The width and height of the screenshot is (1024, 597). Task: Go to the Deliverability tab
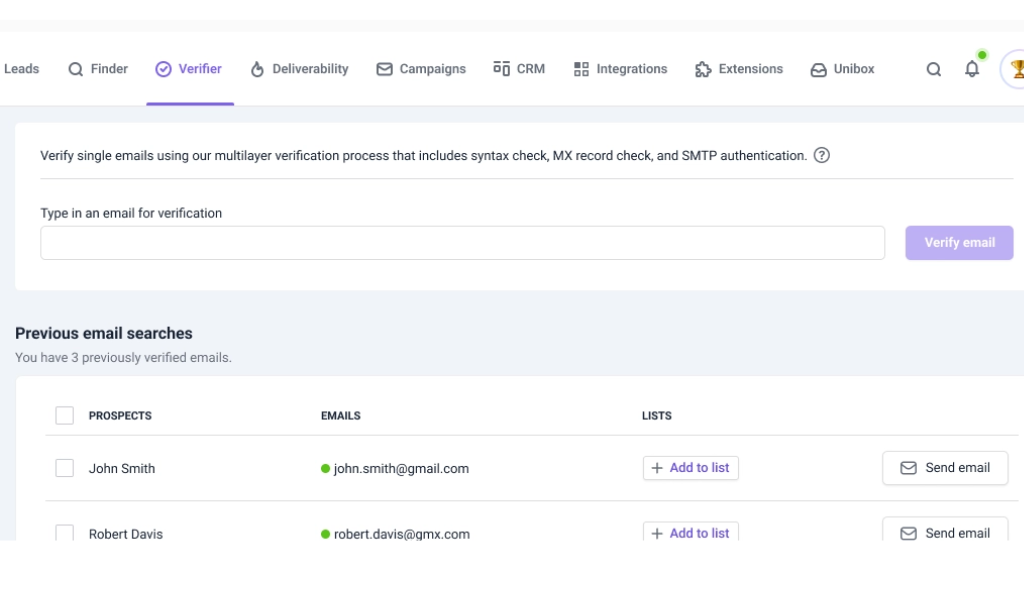tap(299, 69)
